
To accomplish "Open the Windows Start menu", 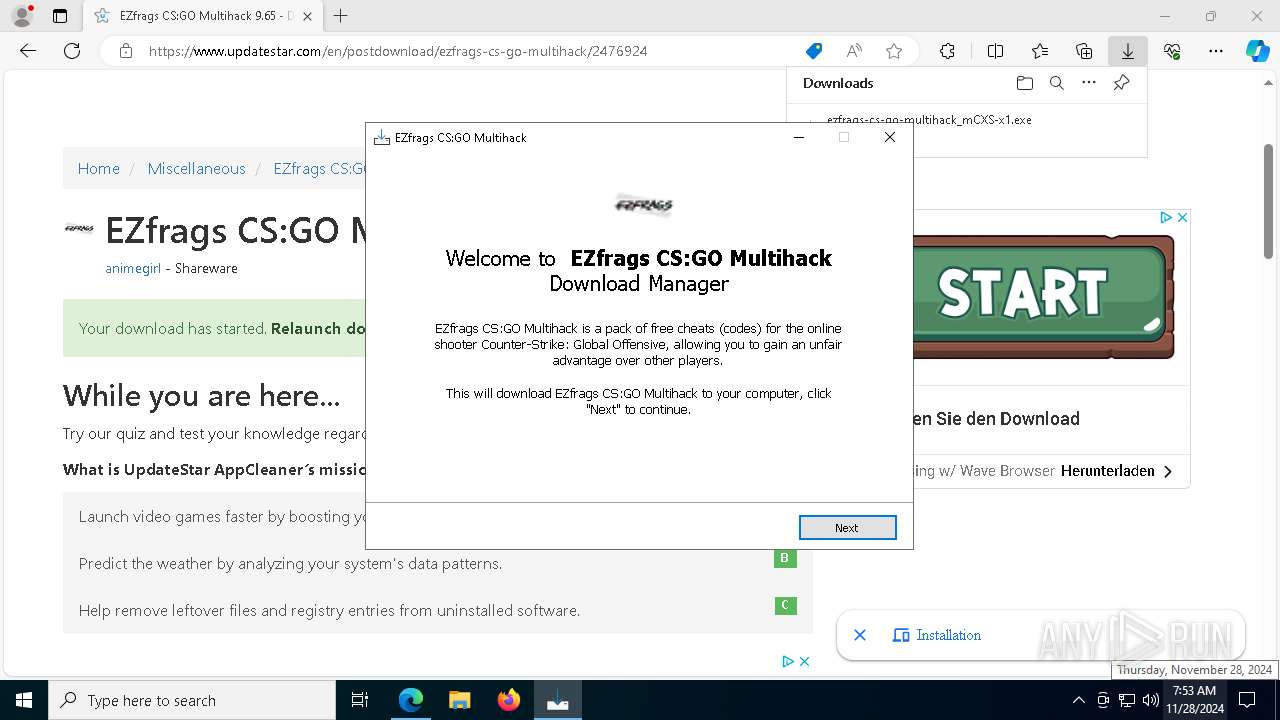I will point(24,700).
